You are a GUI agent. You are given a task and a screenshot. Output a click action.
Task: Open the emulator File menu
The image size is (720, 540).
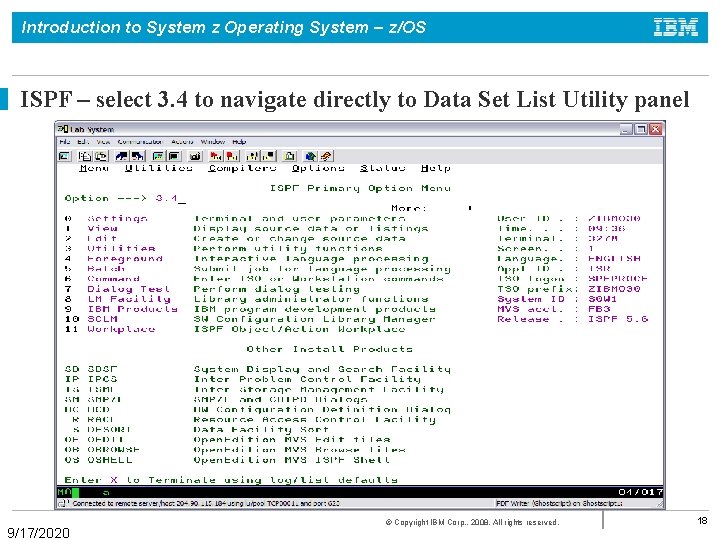tap(65, 142)
